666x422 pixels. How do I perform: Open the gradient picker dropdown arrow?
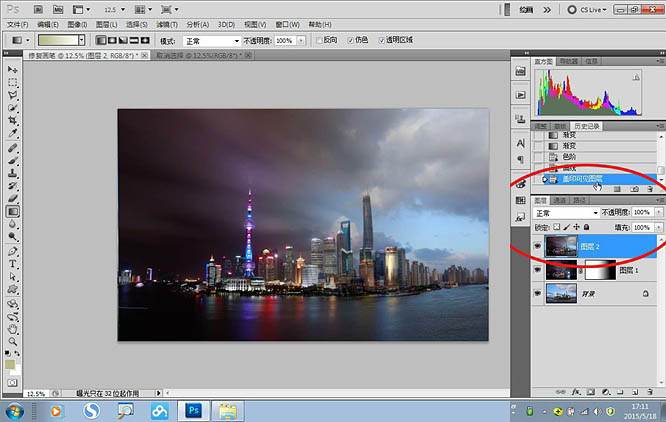click(81, 40)
